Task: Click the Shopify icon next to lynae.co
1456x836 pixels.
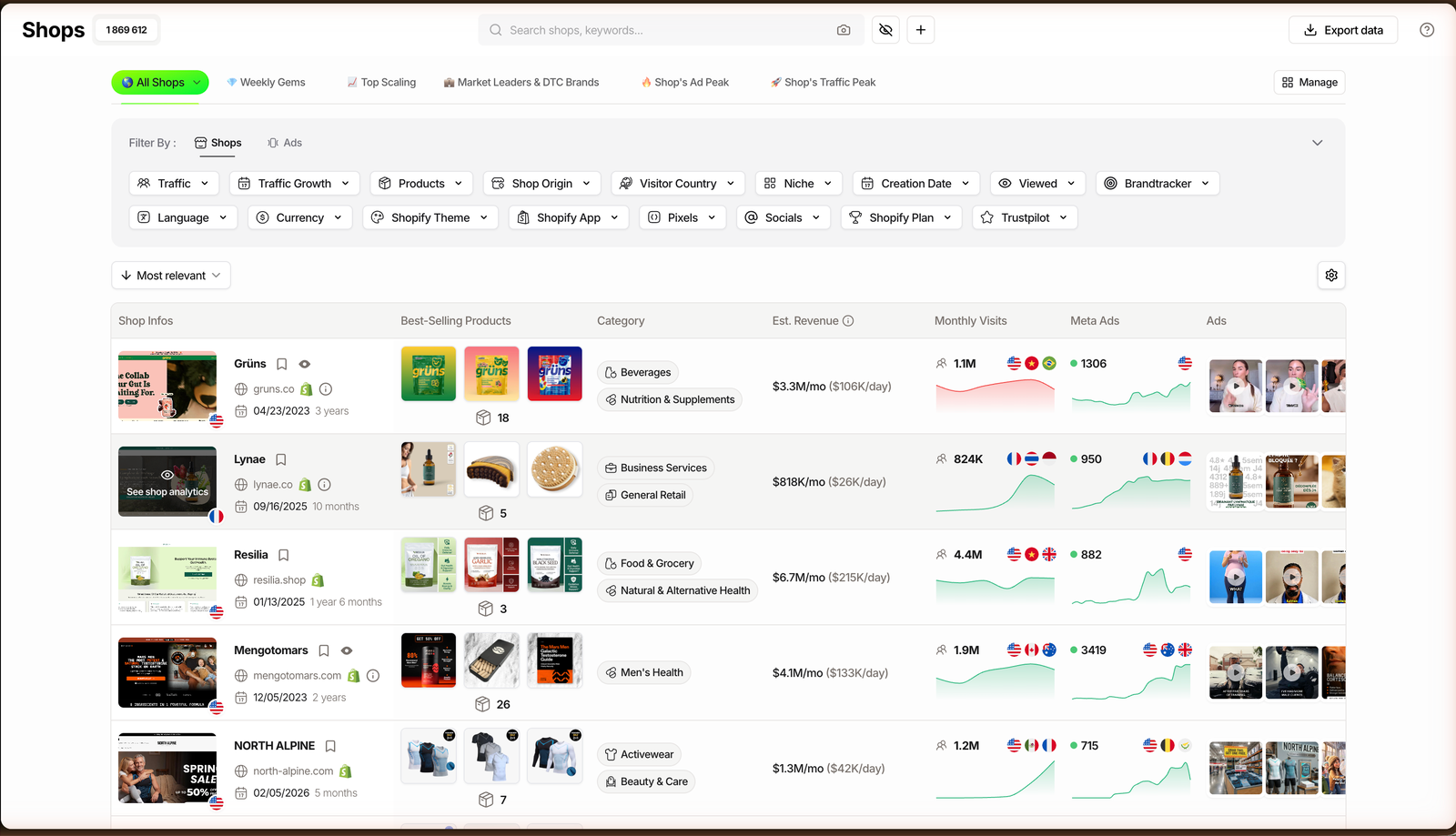Action: pos(306,485)
